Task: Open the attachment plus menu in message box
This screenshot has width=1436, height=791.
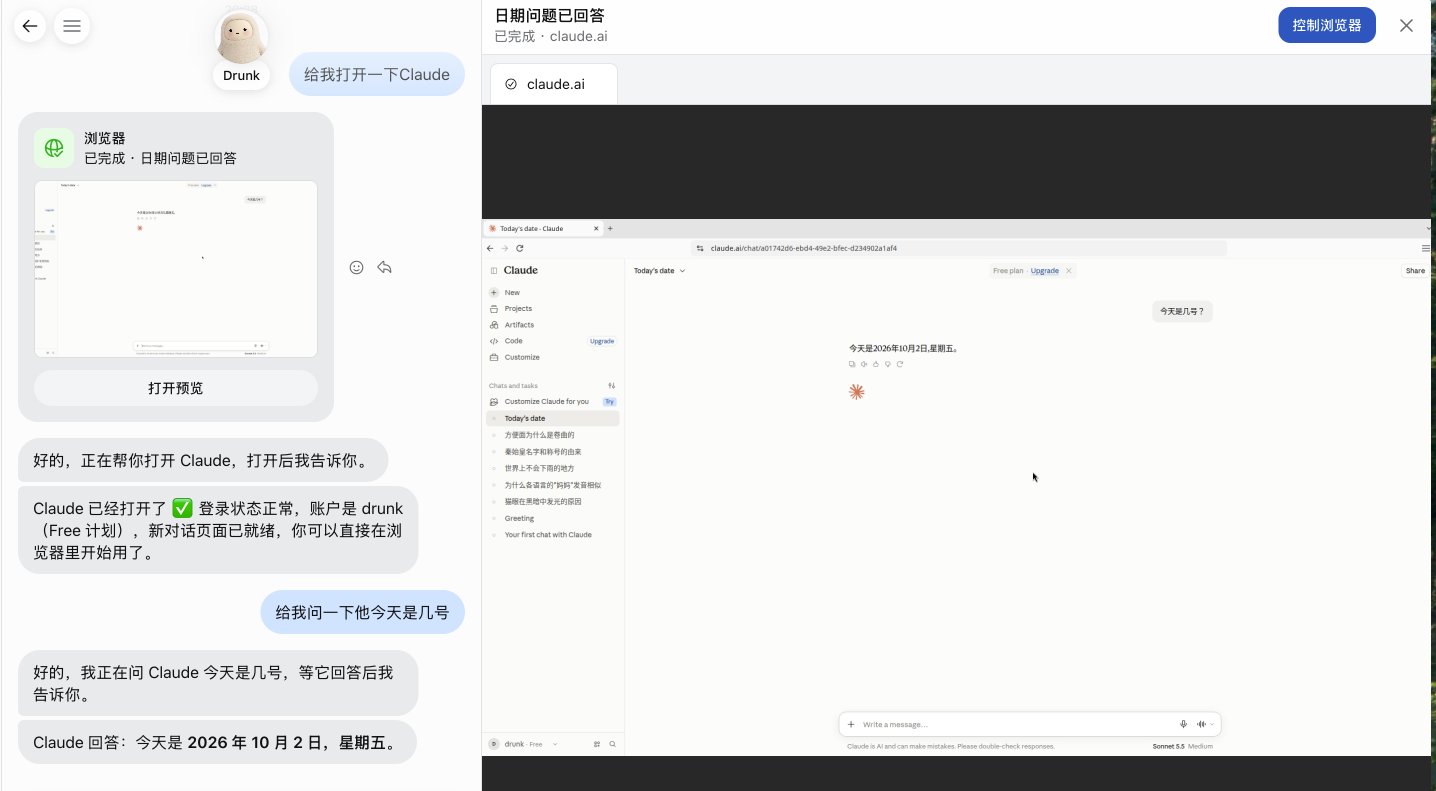Action: [851, 724]
